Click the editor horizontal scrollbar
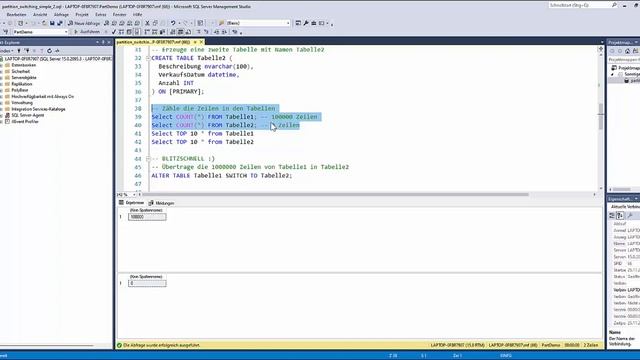The width and height of the screenshot is (640, 360). pyautogui.click(x=335, y=195)
